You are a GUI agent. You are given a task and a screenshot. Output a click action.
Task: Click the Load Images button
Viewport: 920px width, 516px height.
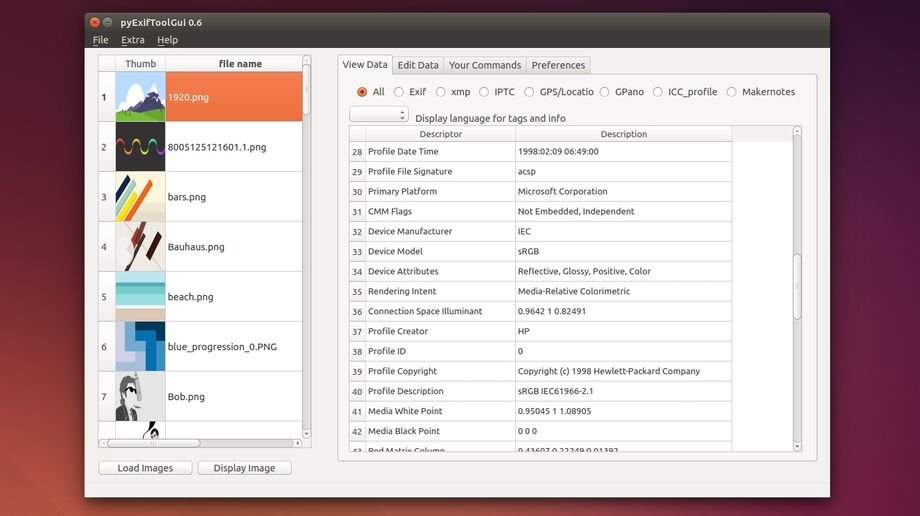[145, 468]
